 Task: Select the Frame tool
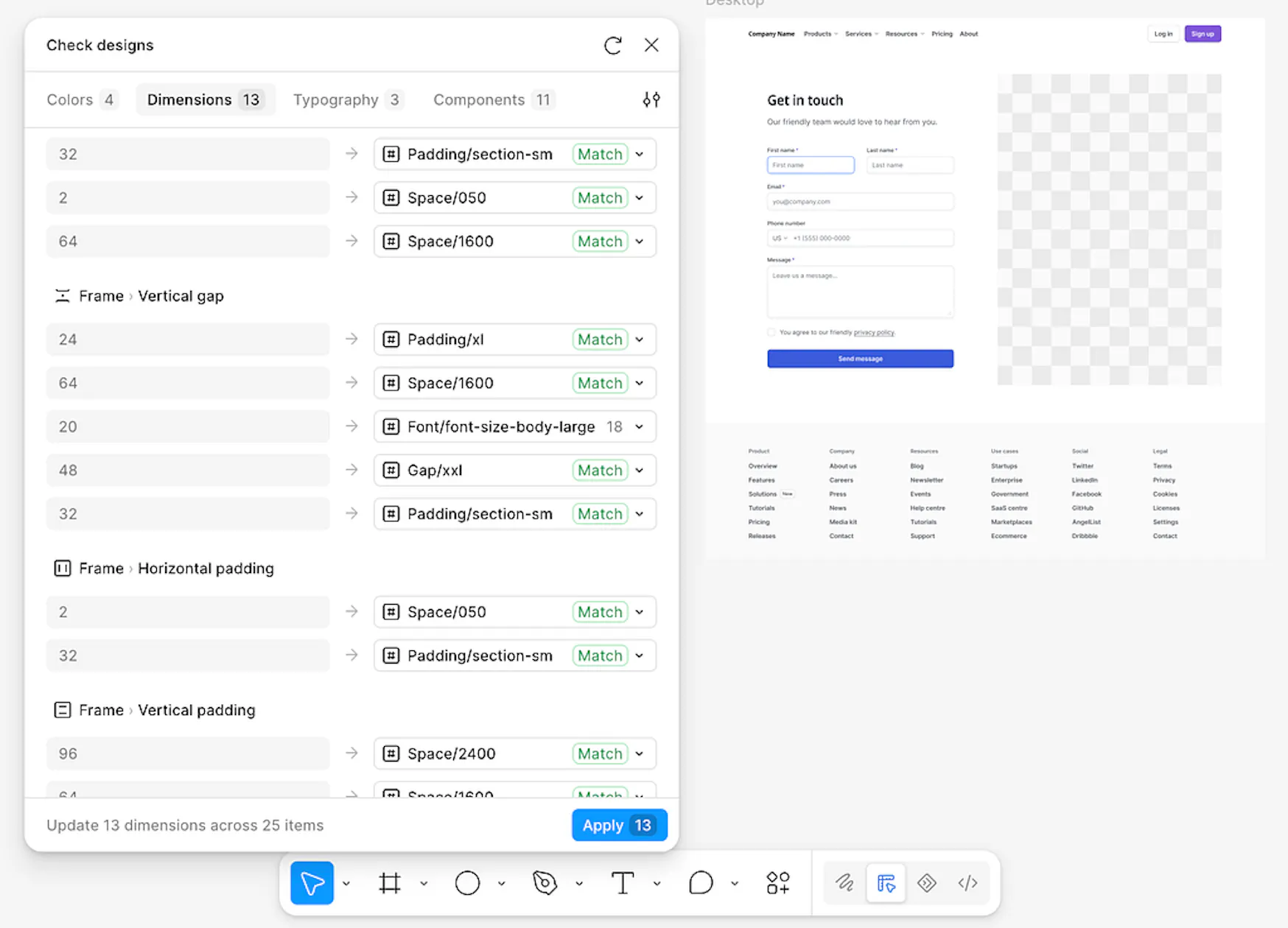click(390, 883)
